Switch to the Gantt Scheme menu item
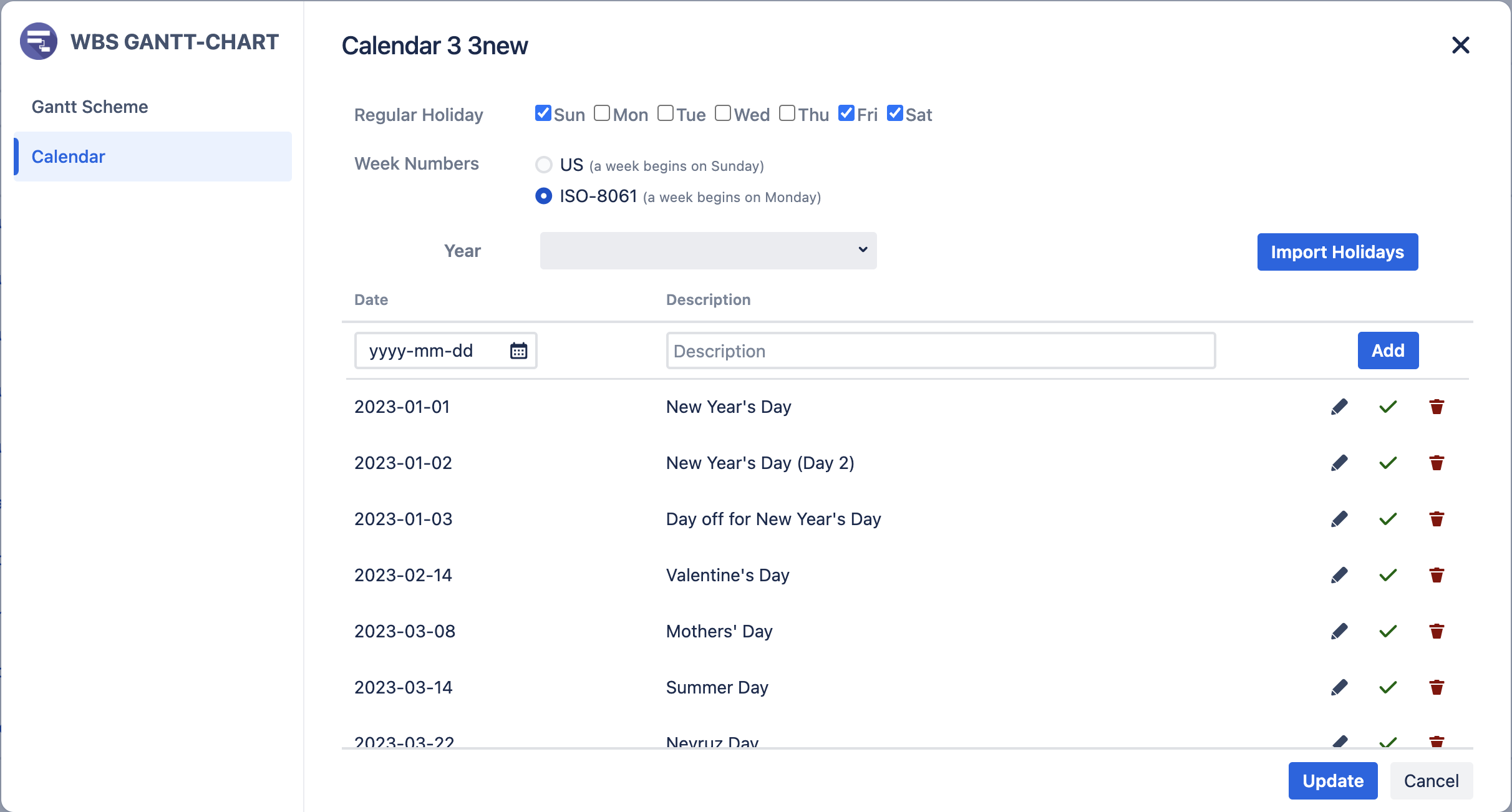 (88, 107)
